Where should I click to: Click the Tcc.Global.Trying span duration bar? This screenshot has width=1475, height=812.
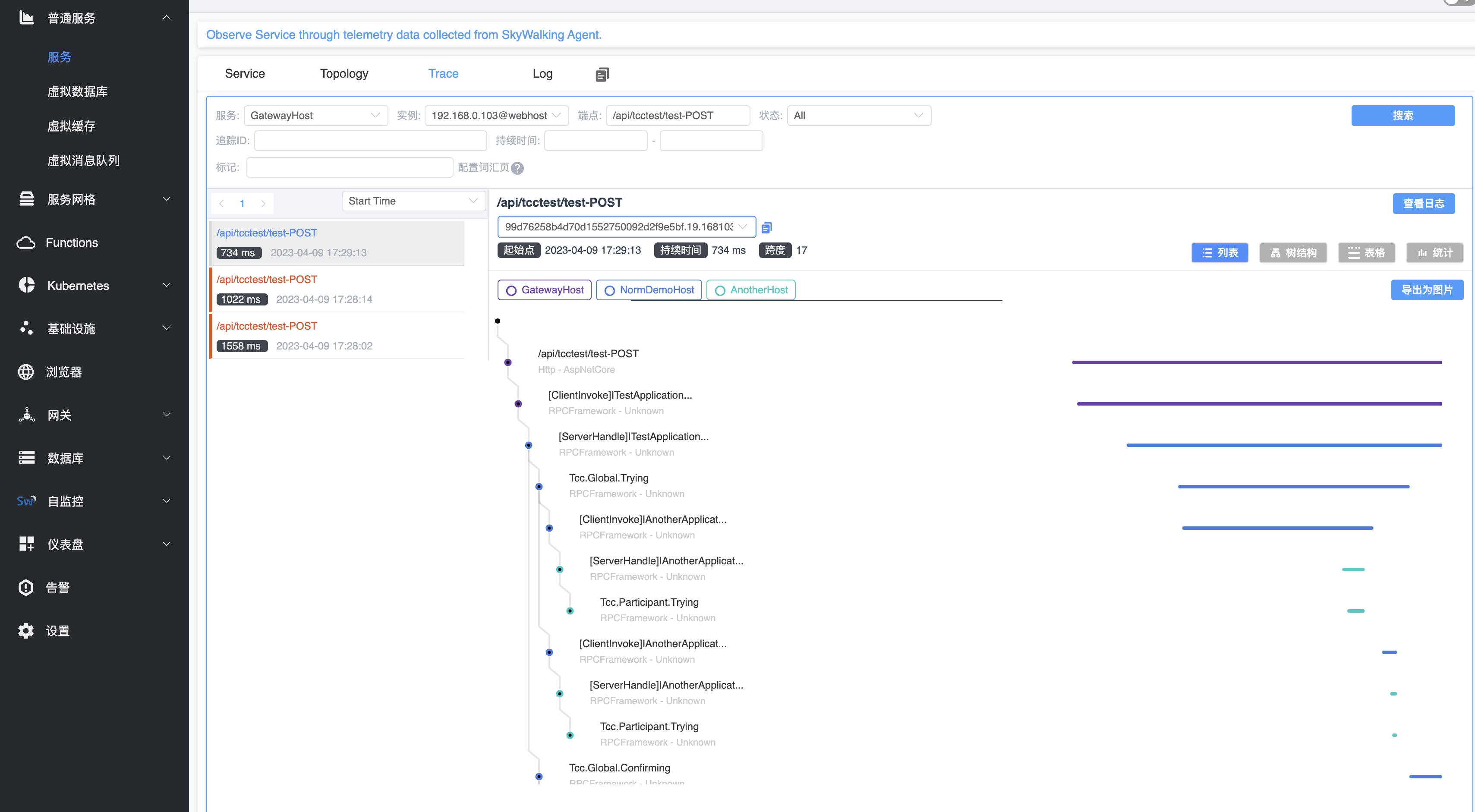[x=1293, y=487]
